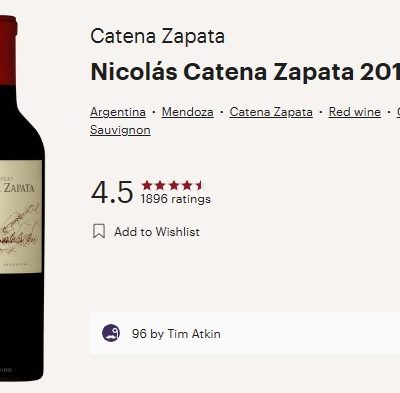This screenshot has height=393, width=400.
Task: Open the 96 by Tim Atkin review
Action: pos(176,334)
